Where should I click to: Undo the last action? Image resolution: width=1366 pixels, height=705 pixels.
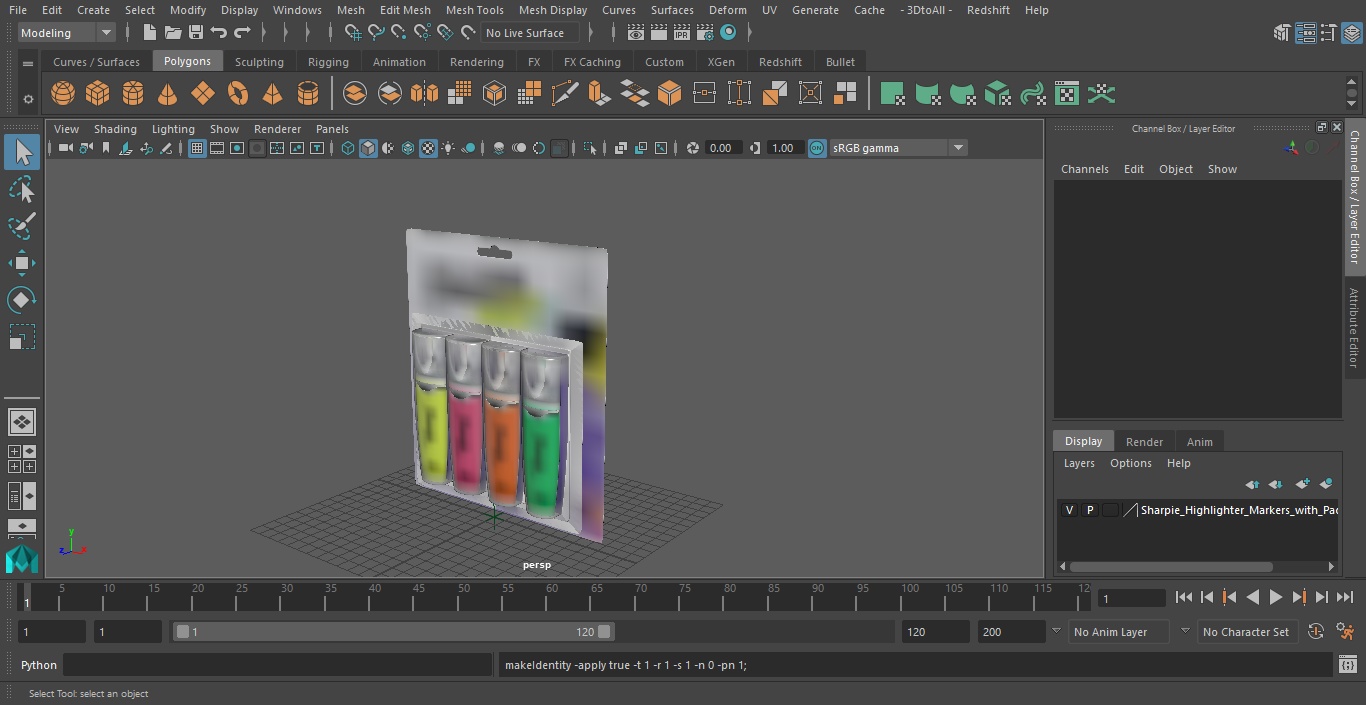(219, 33)
